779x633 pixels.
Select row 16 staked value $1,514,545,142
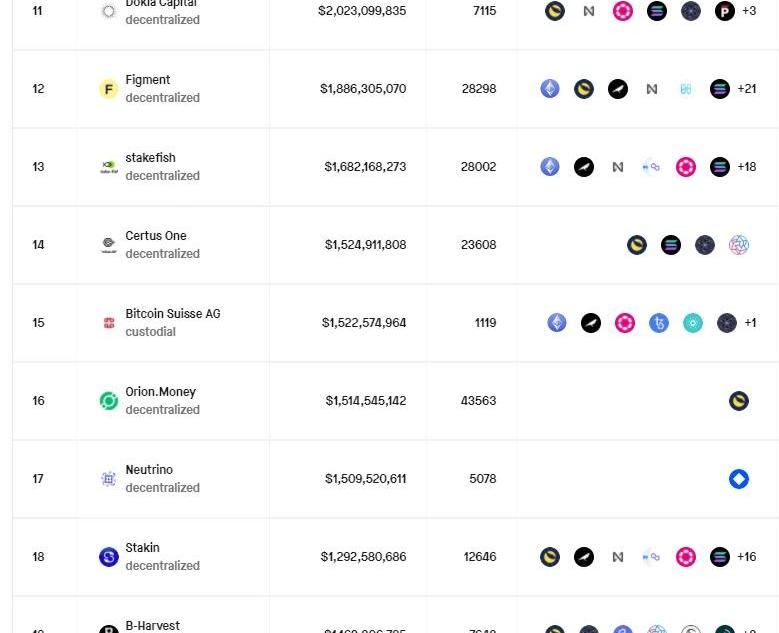(366, 401)
